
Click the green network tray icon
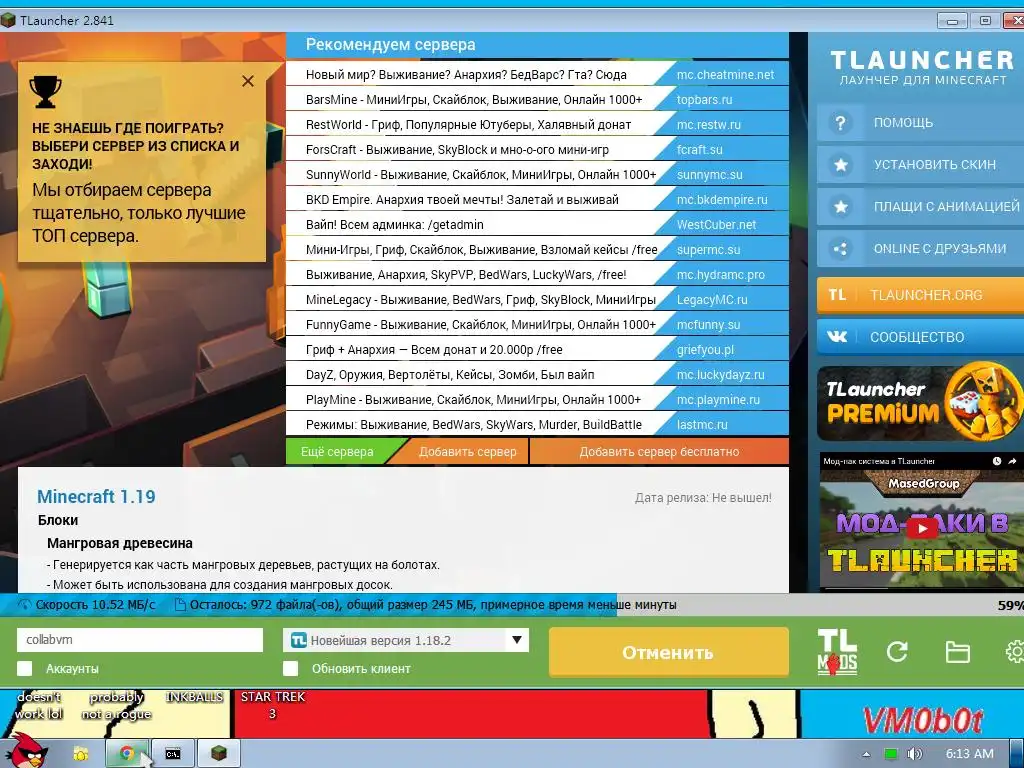point(890,754)
